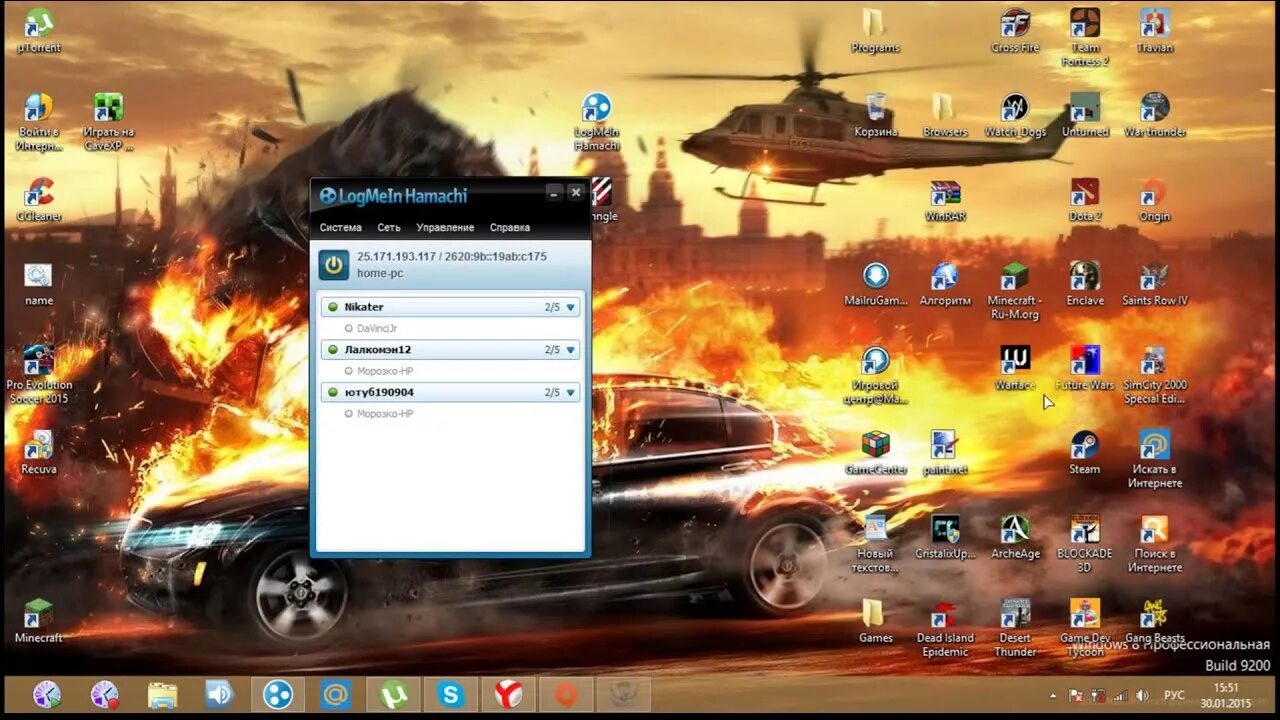Open the Сеть menu in Hamachi

coord(389,228)
